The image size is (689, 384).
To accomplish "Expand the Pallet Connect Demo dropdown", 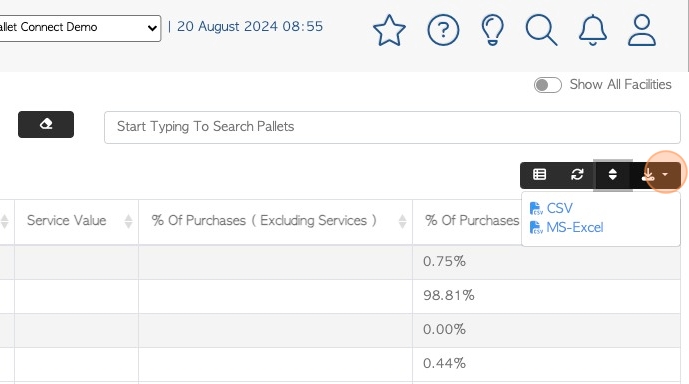I will coord(80,28).
